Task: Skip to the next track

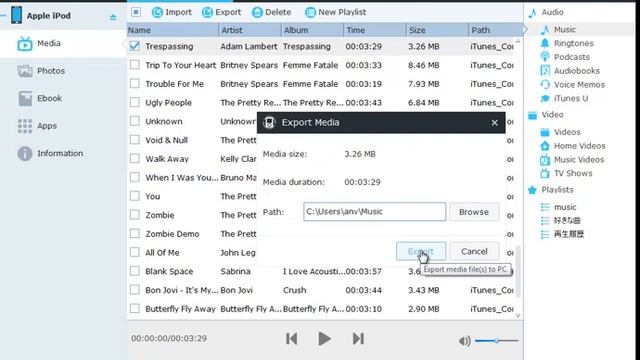Action: point(358,338)
